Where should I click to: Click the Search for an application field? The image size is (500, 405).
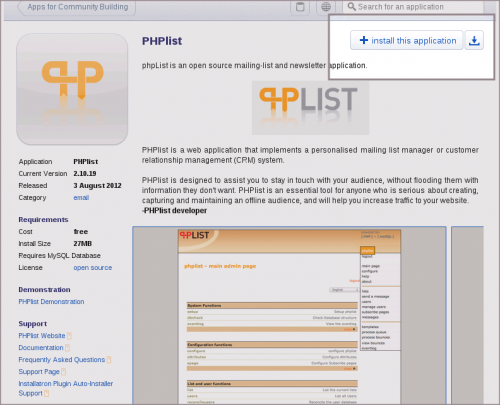coord(413,7)
